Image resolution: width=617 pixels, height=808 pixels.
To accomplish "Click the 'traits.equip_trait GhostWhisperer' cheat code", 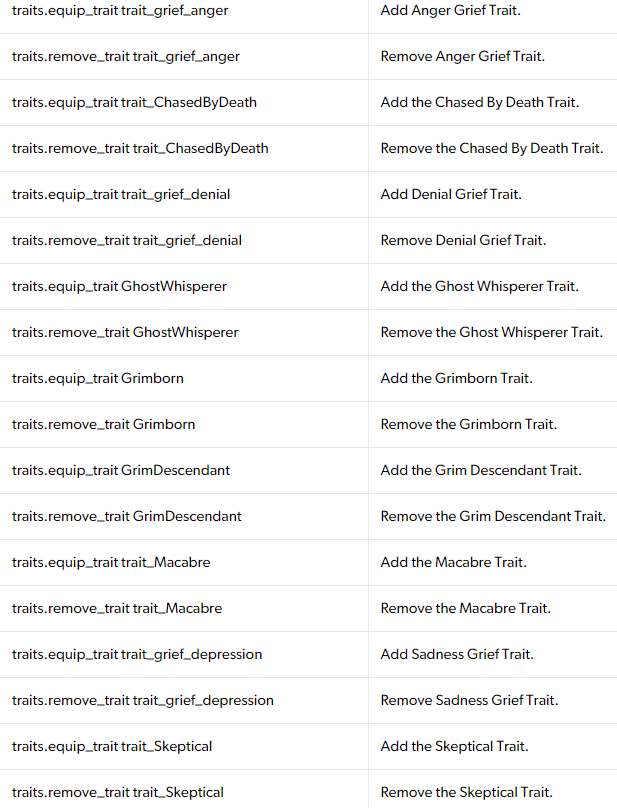I will (x=119, y=287).
